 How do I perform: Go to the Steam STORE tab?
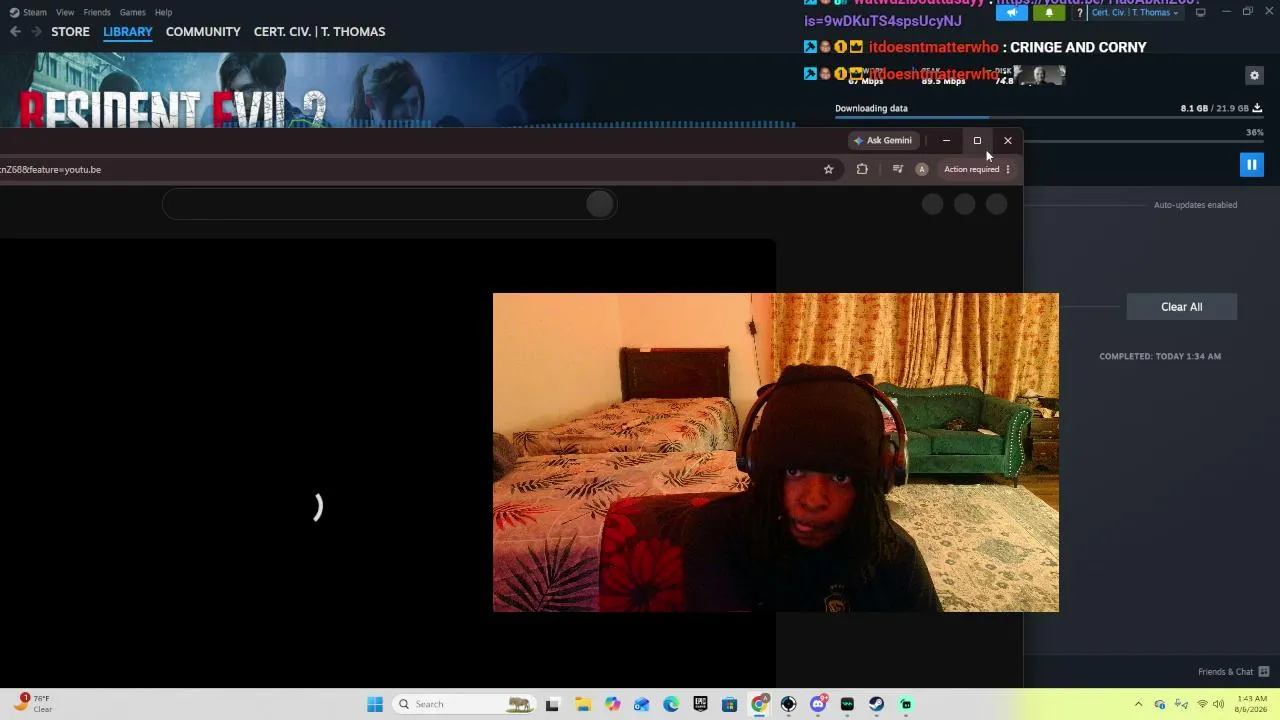coord(70,32)
